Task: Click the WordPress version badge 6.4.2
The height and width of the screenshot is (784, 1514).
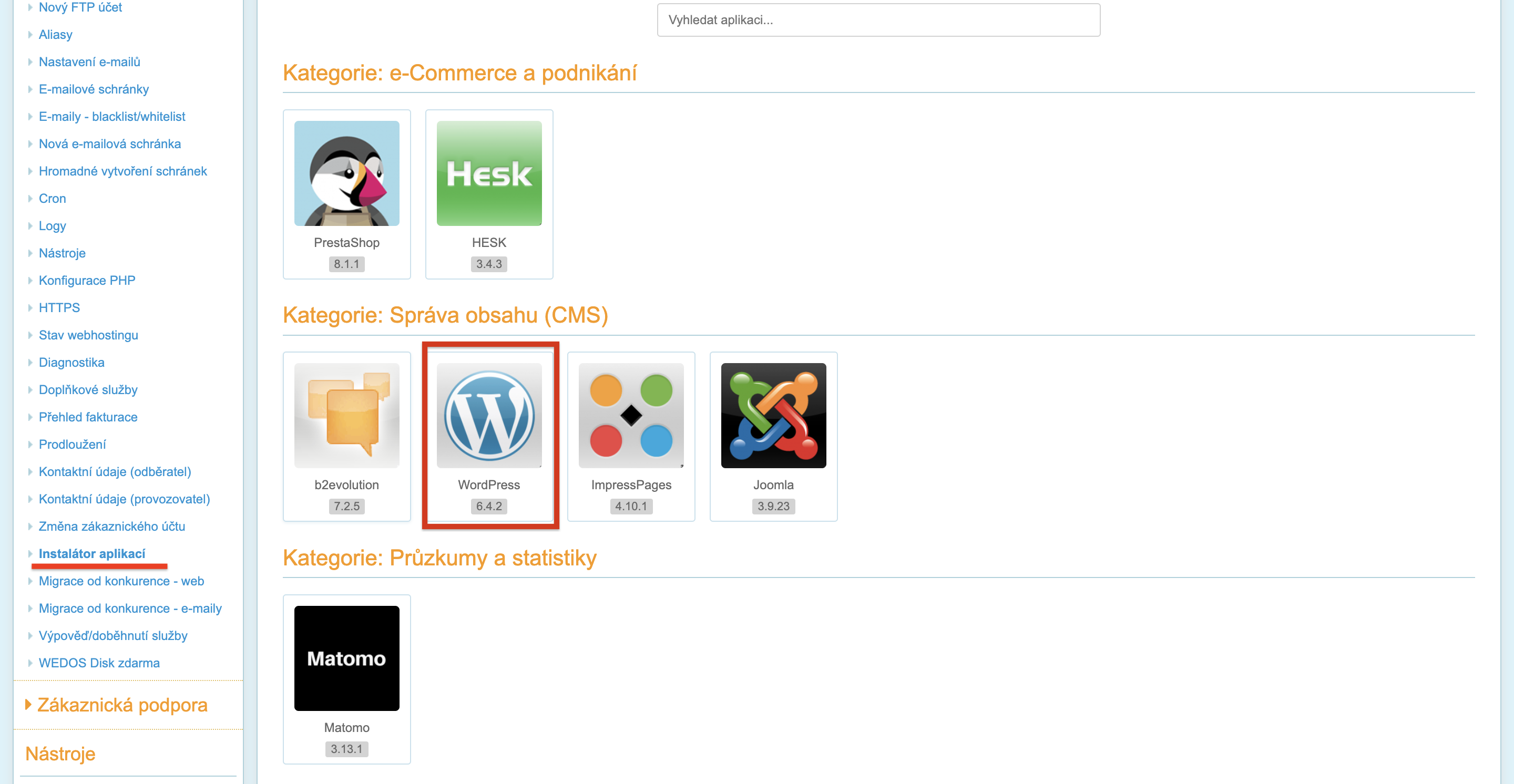Action: pos(489,506)
